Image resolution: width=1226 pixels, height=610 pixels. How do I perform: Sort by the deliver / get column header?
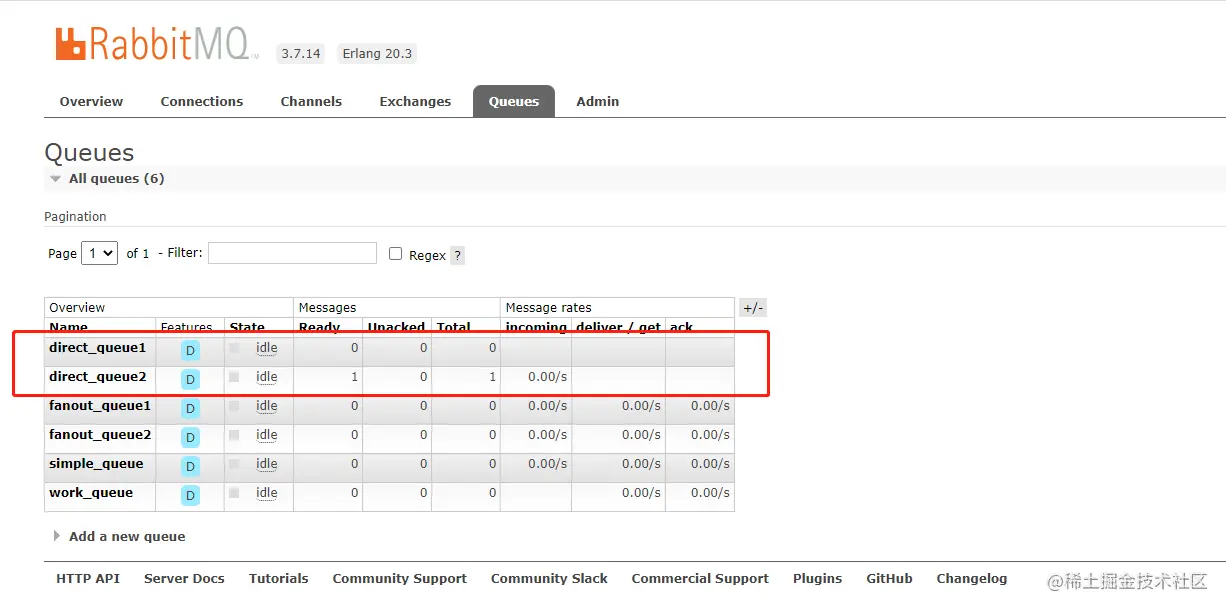tap(618, 327)
